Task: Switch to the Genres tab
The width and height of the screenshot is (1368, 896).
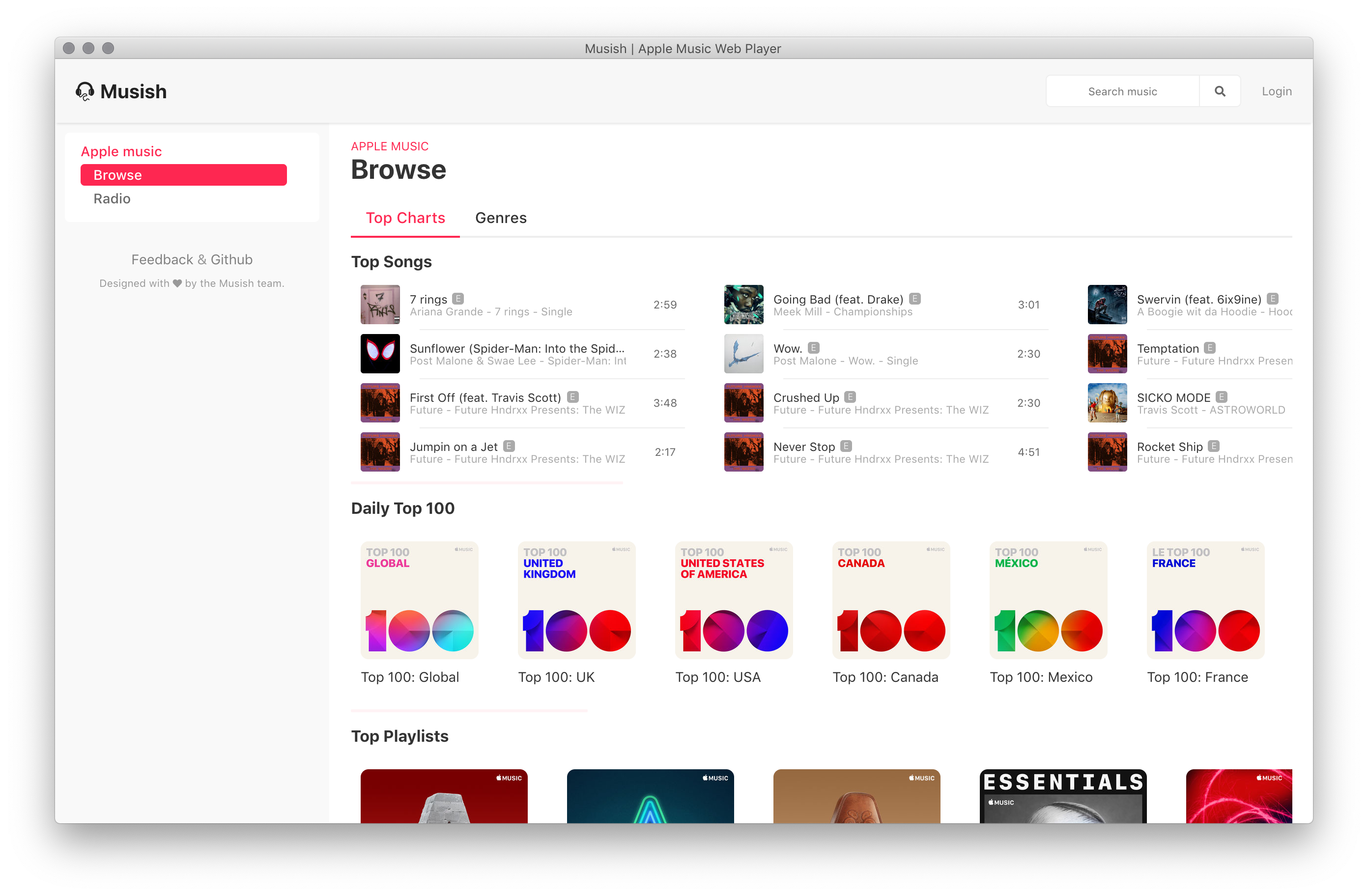Action: coord(500,218)
